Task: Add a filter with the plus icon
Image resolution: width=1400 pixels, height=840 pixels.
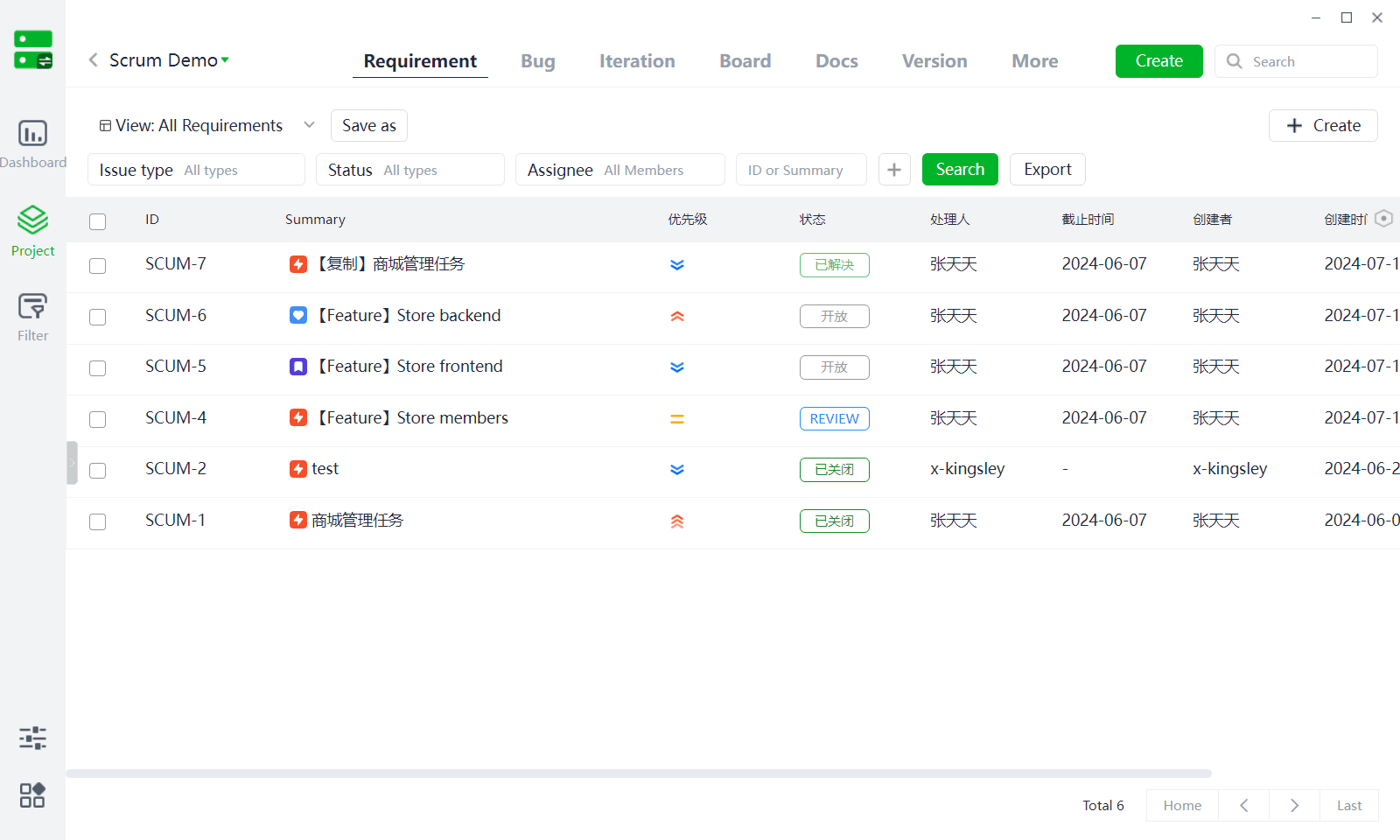Action: click(x=893, y=170)
